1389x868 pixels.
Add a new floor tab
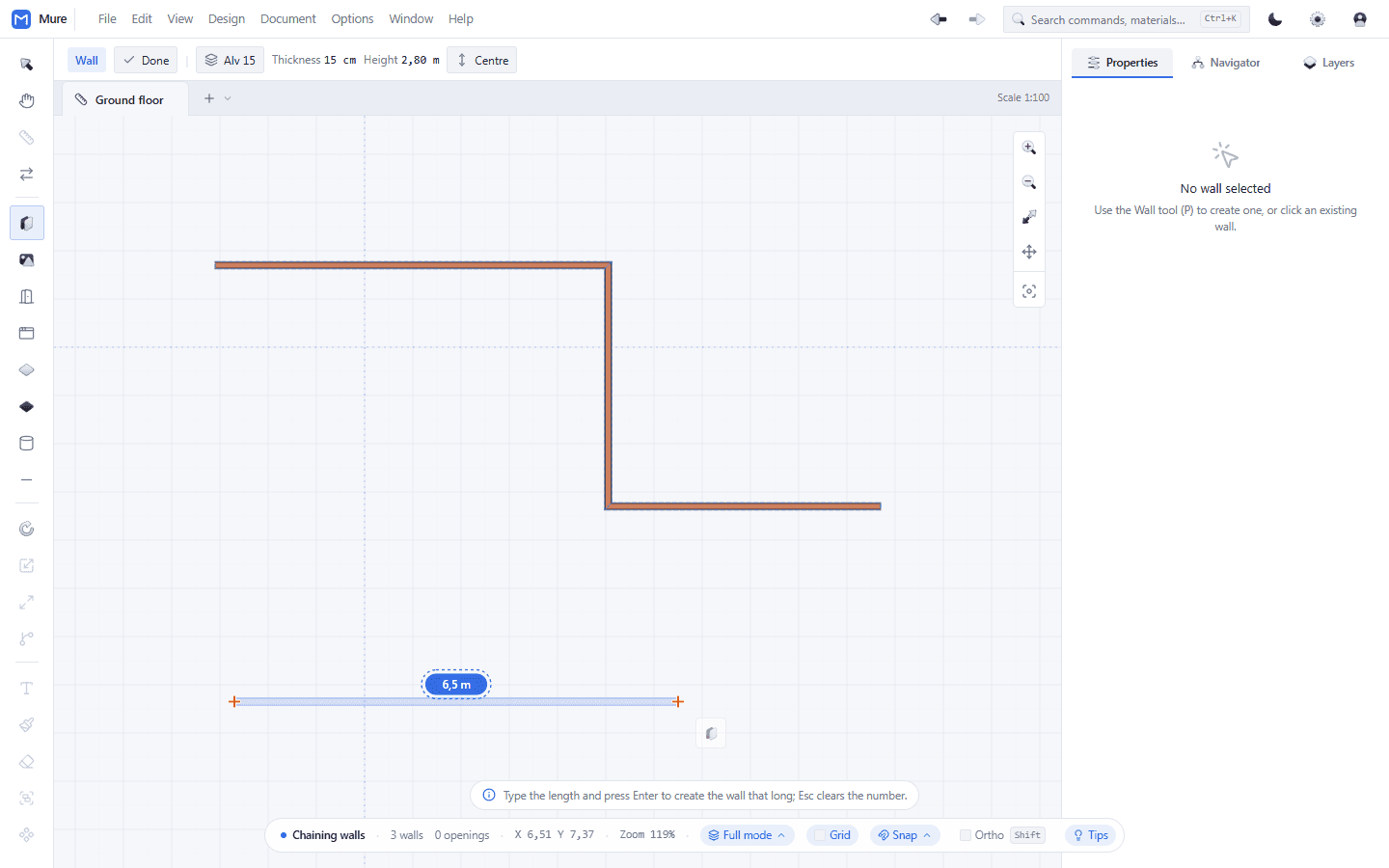pyautogui.click(x=208, y=98)
